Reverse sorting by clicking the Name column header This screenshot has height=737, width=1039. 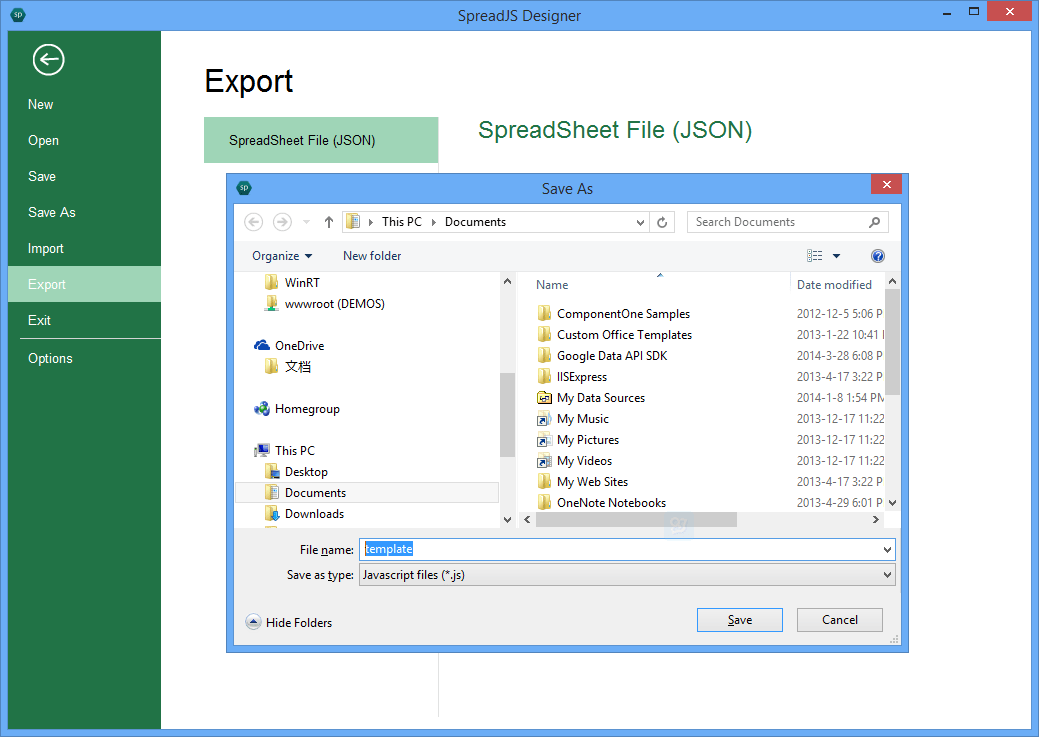551,284
